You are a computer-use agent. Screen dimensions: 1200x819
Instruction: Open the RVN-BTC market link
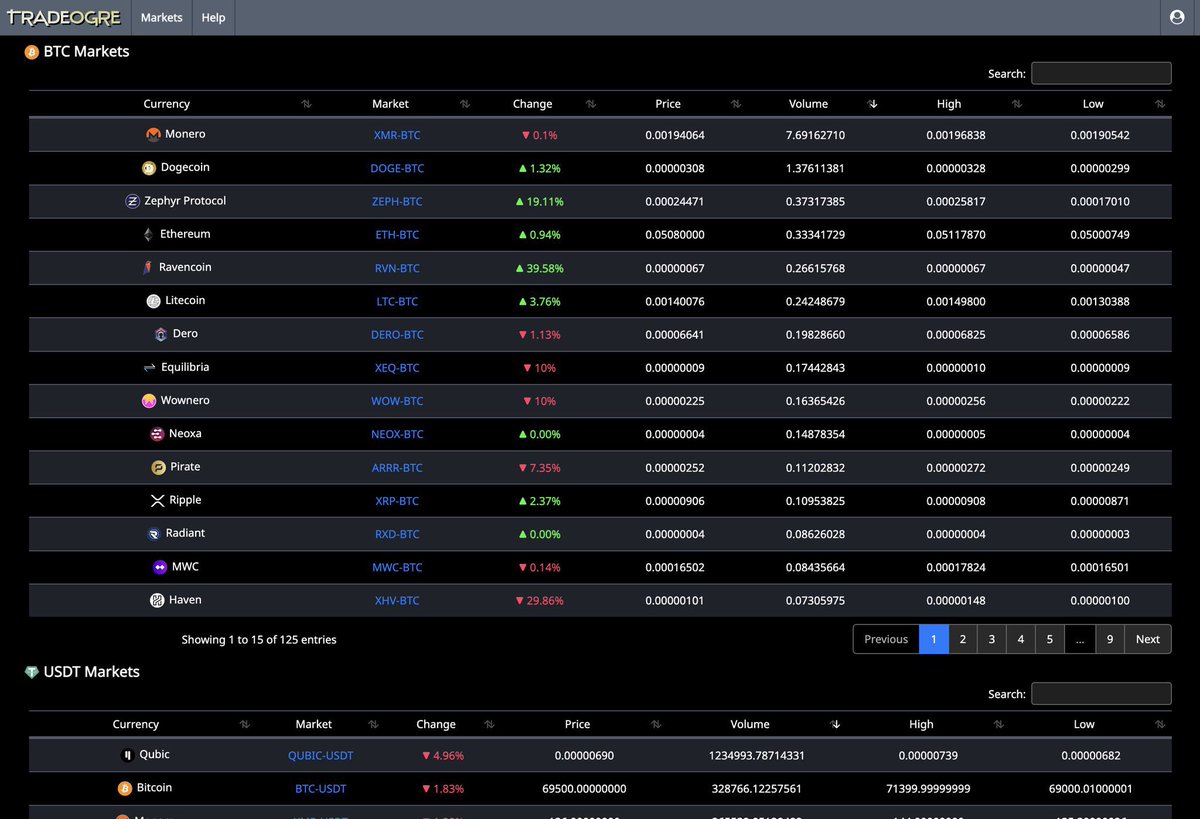coord(397,268)
